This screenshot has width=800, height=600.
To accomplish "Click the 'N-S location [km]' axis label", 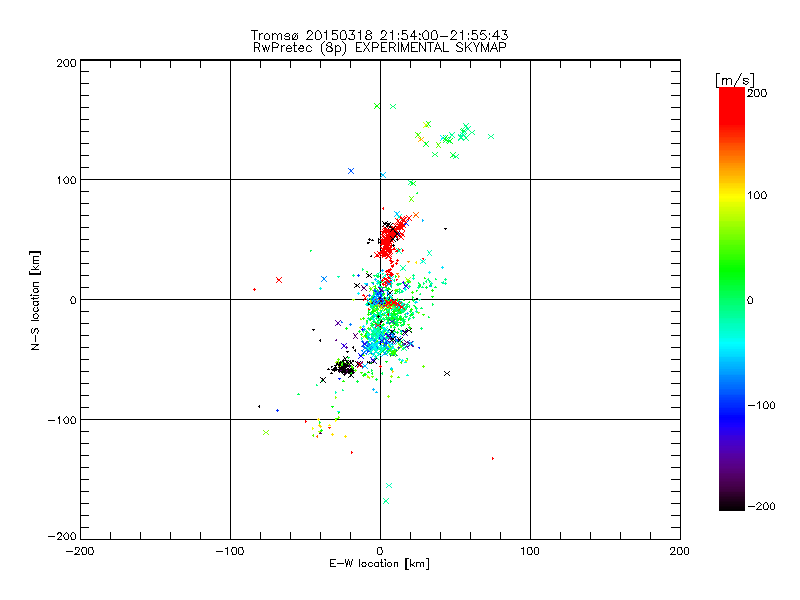I will point(35,300).
